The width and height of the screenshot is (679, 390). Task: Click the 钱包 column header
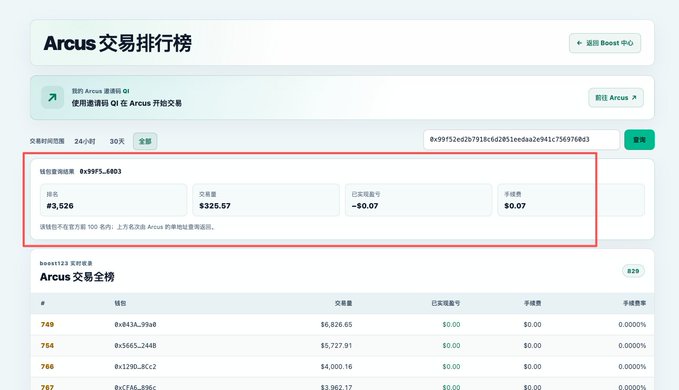[120, 303]
